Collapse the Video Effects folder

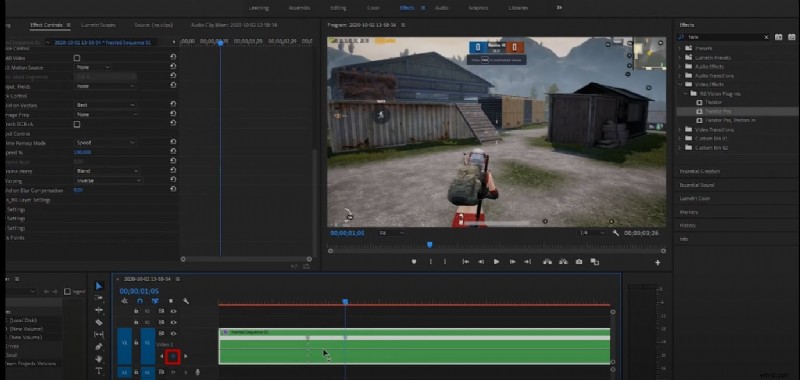coord(680,85)
